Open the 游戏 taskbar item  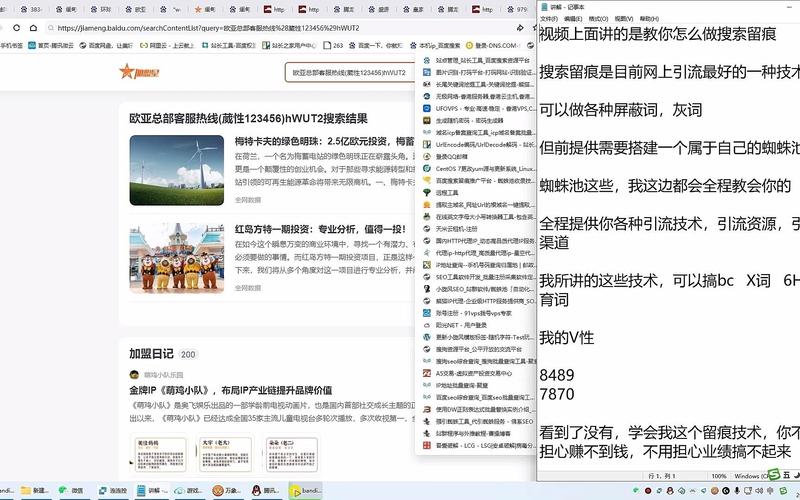[188, 490]
